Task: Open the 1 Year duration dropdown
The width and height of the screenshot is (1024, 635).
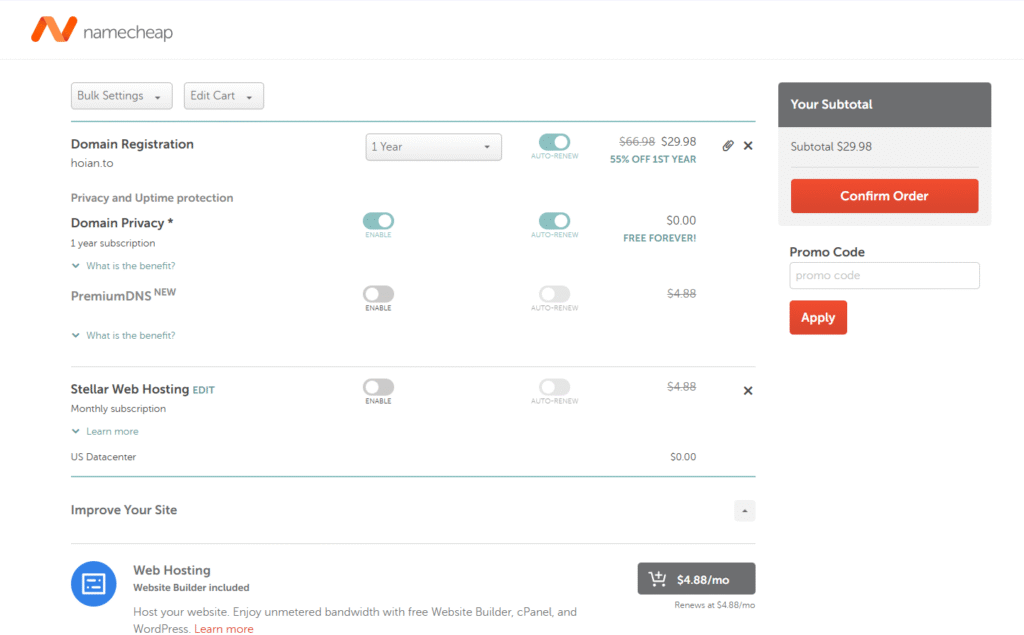Action: (x=433, y=147)
